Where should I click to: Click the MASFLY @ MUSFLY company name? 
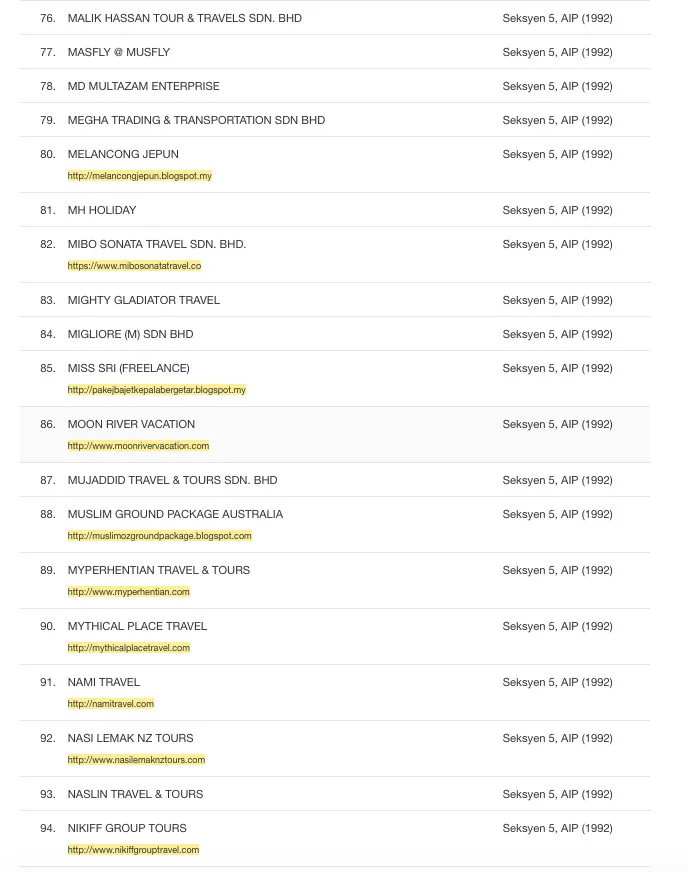[118, 52]
